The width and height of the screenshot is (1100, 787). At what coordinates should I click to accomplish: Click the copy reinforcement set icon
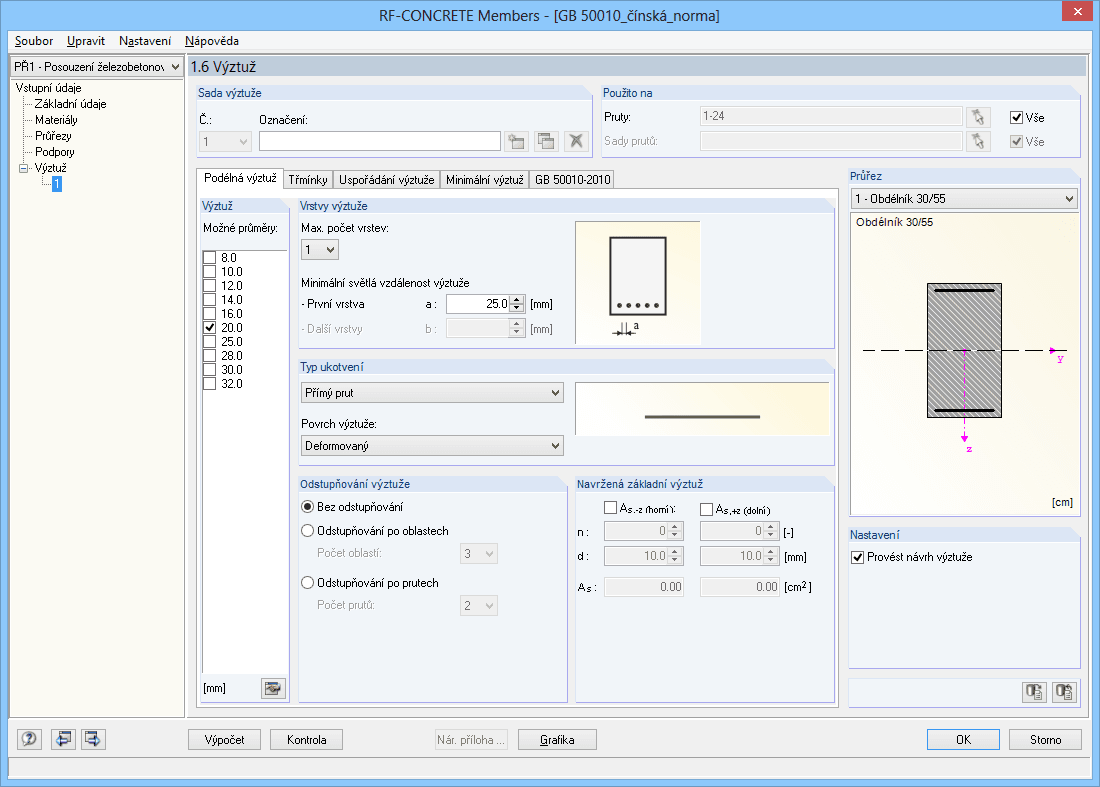[x=546, y=141]
